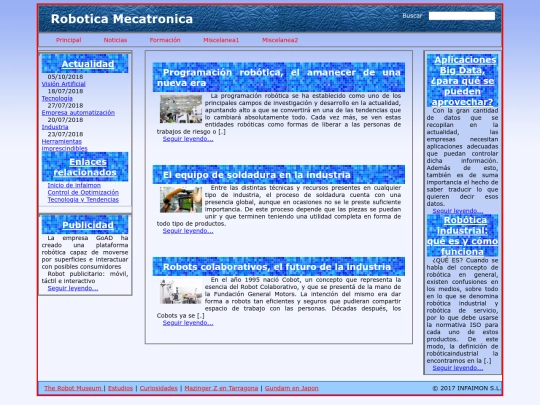Open the Industria news link
Viewport: 540px width, 405px height.
coord(55,127)
